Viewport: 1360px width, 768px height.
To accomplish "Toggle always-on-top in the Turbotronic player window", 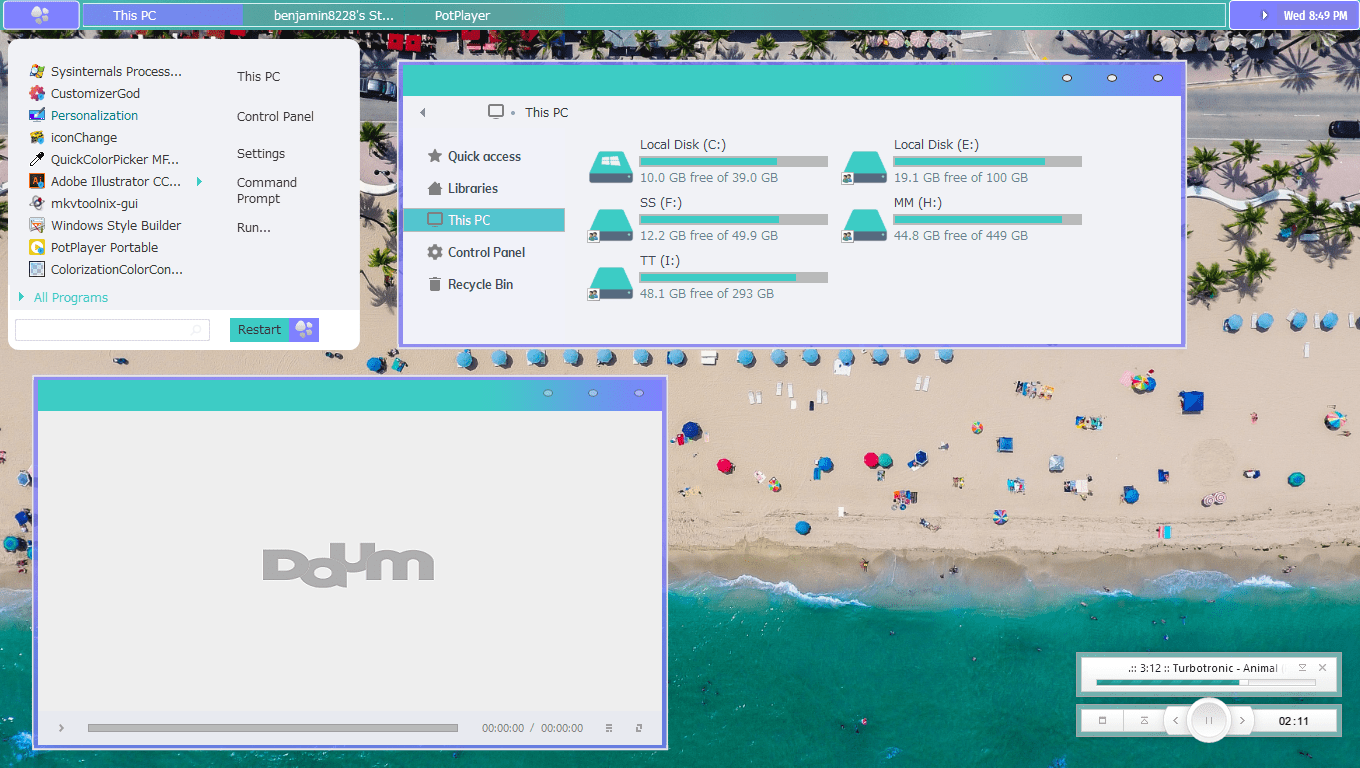I will [x=1302, y=667].
